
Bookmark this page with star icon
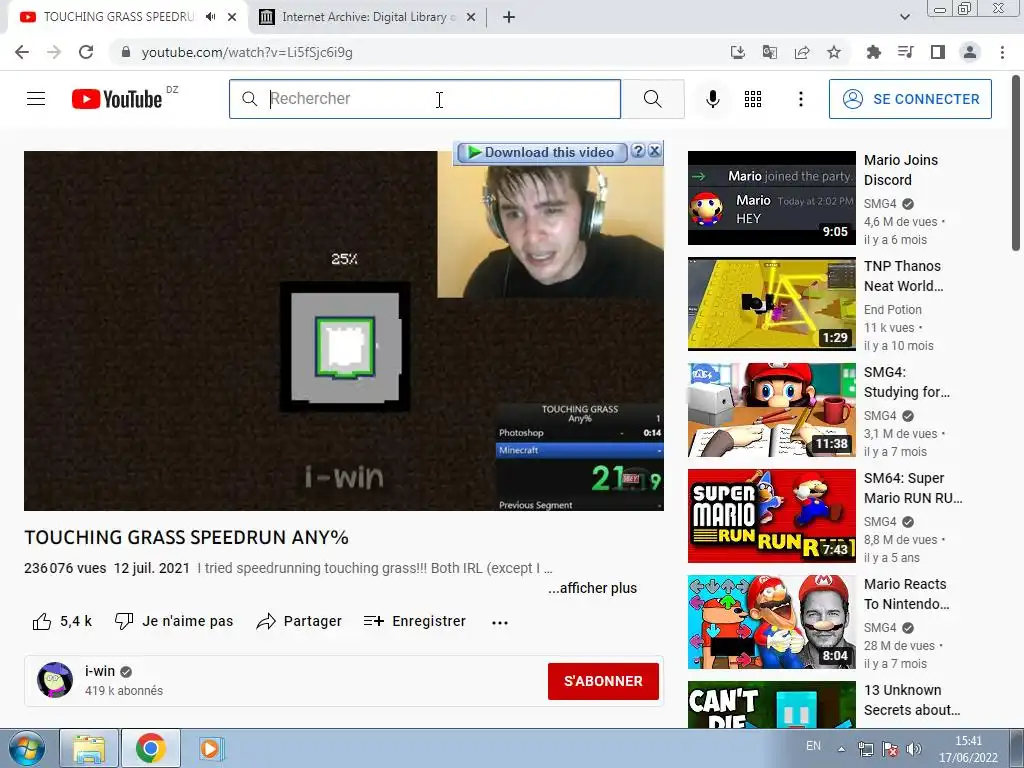(834, 52)
